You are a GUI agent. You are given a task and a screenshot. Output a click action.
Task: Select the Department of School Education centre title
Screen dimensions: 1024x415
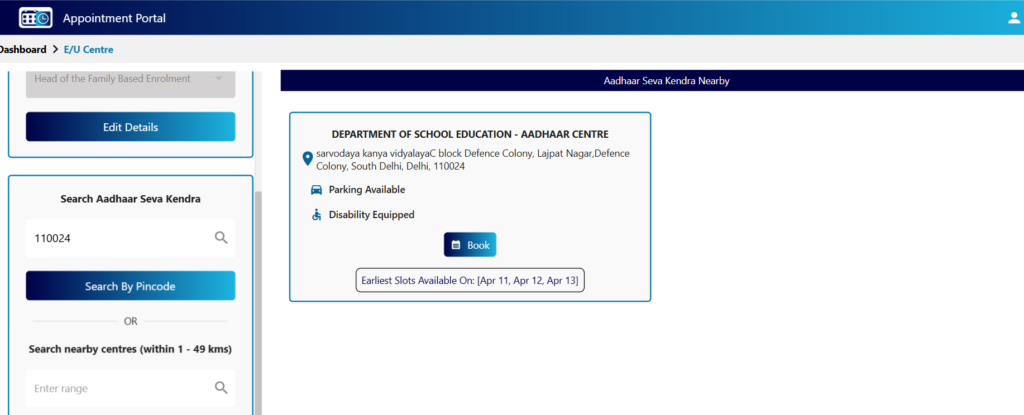470,134
